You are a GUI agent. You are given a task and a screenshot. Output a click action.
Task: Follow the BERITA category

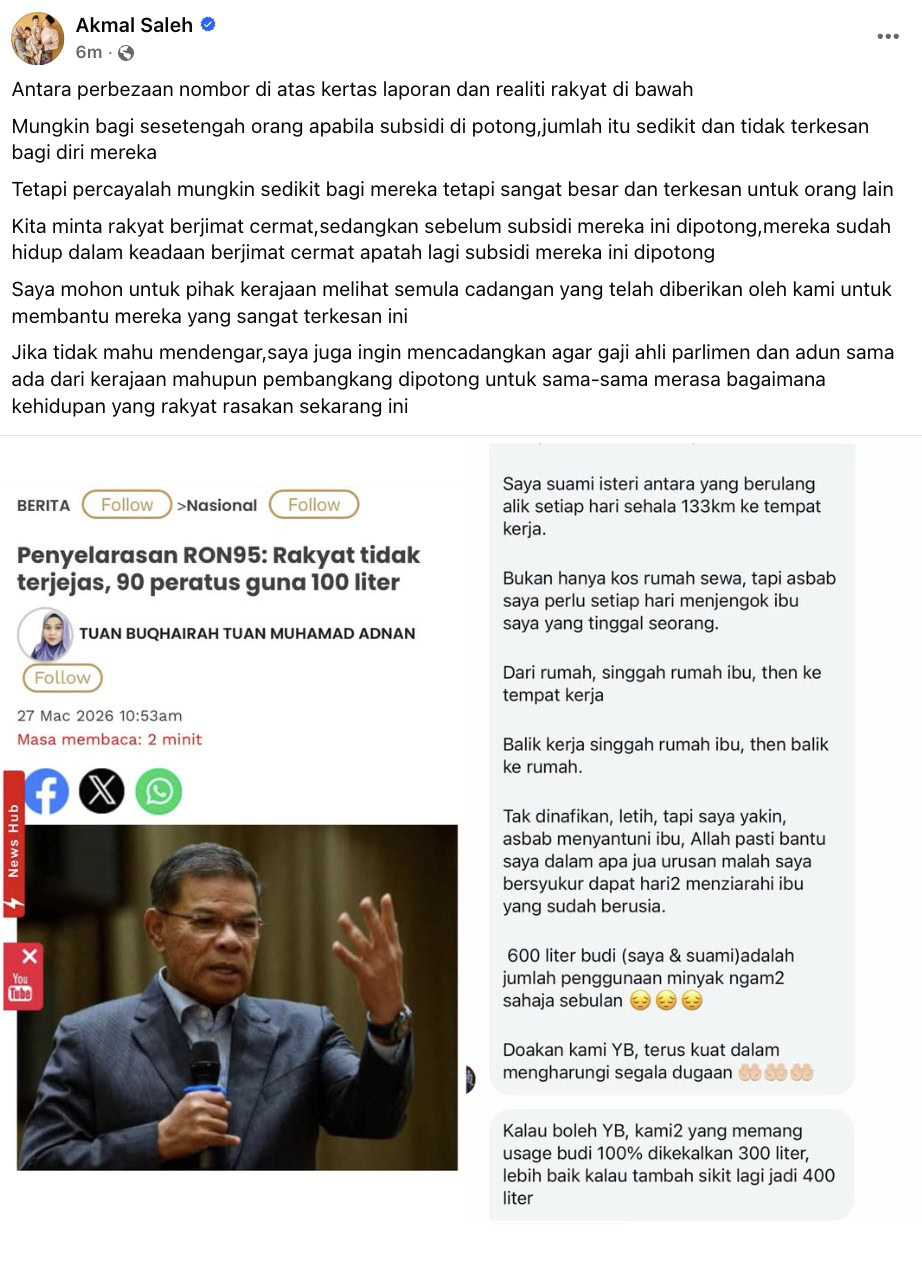tap(127, 505)
